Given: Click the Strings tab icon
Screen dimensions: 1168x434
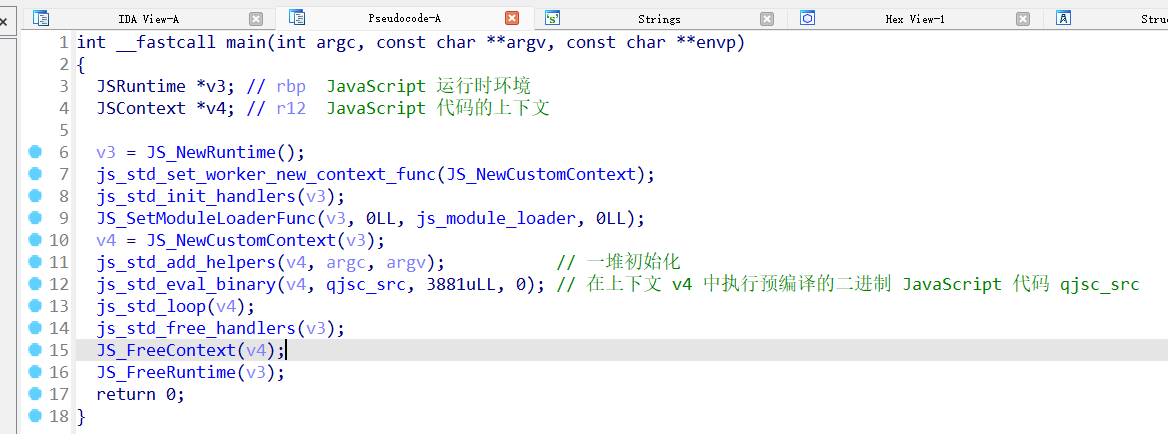Looking at the screenshot, I should [553, 19].
